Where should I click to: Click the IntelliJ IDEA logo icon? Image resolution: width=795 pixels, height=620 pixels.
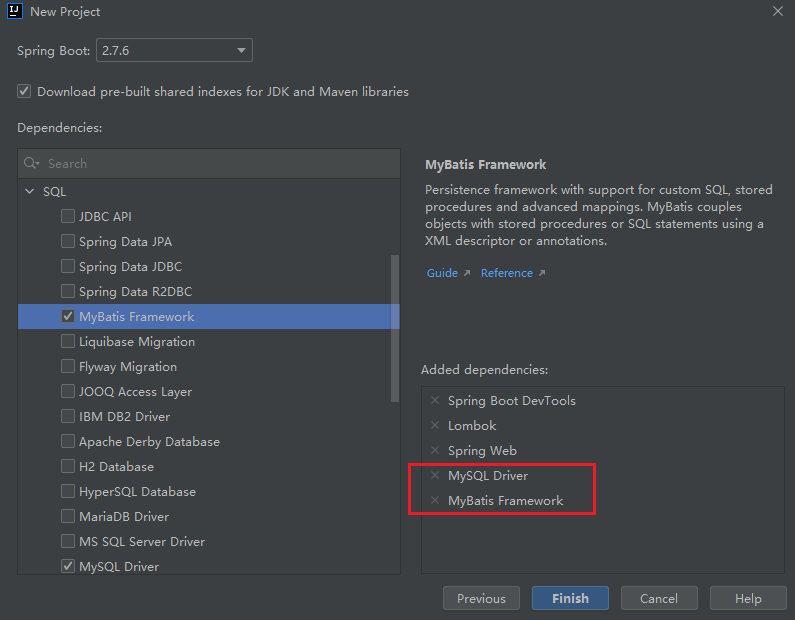point(16,12)
